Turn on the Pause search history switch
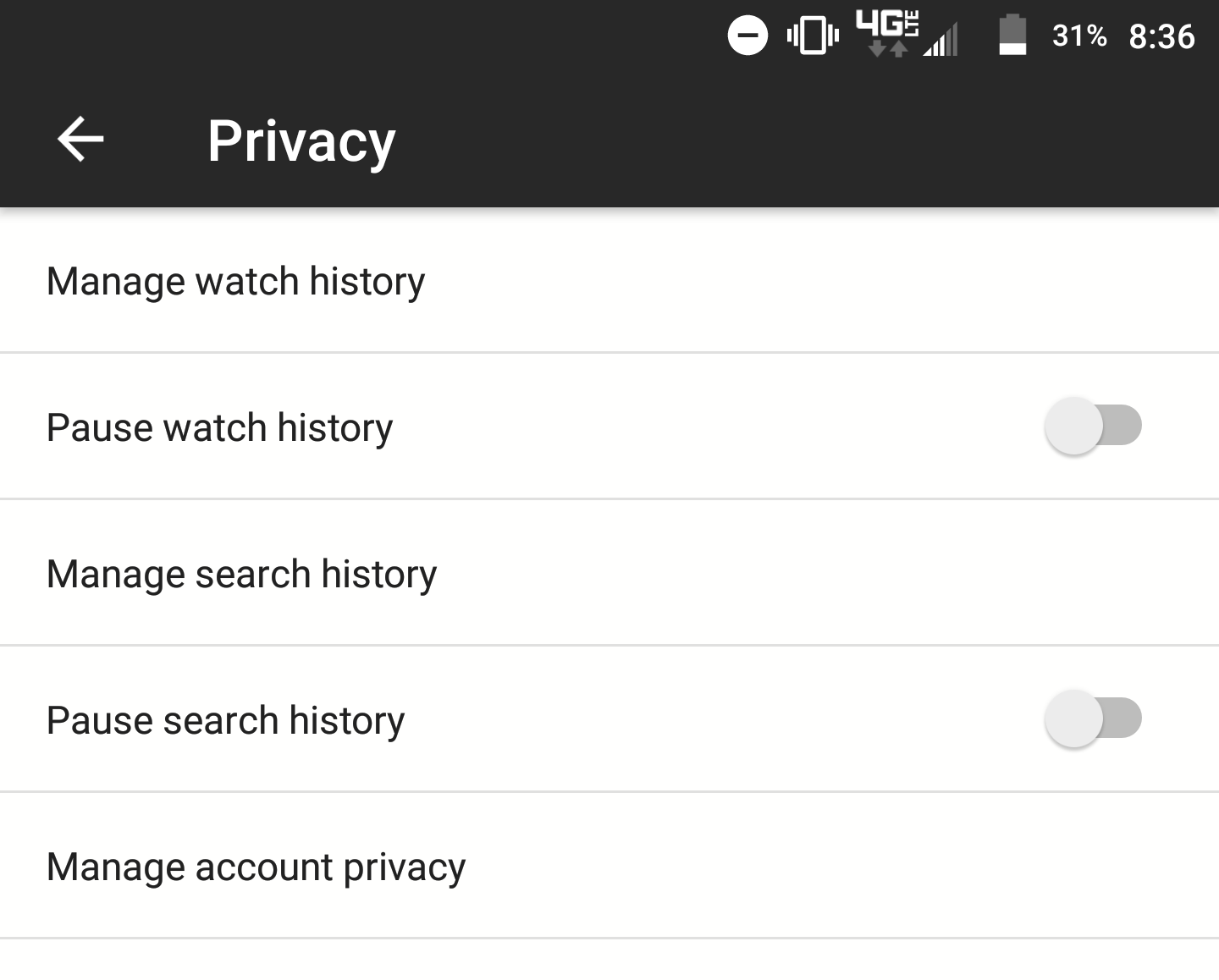This screenshot has width=1219, height=980. point(1092,719)
